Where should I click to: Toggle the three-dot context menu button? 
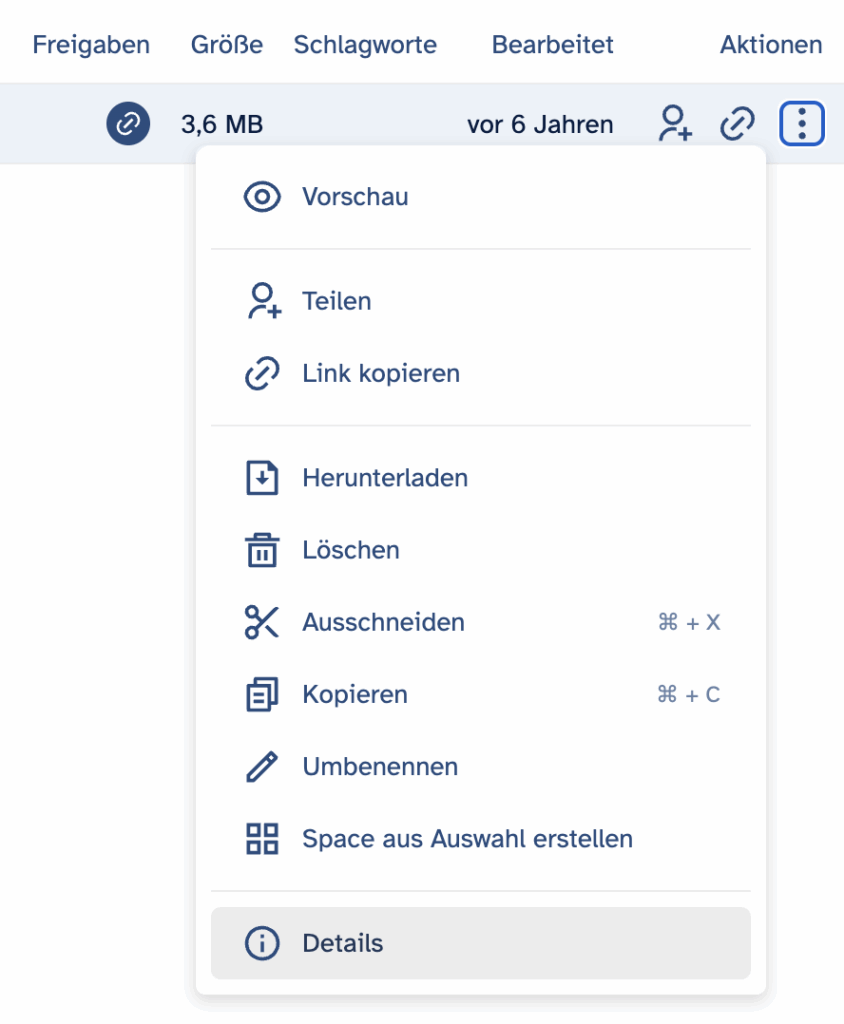pos(802,123)
